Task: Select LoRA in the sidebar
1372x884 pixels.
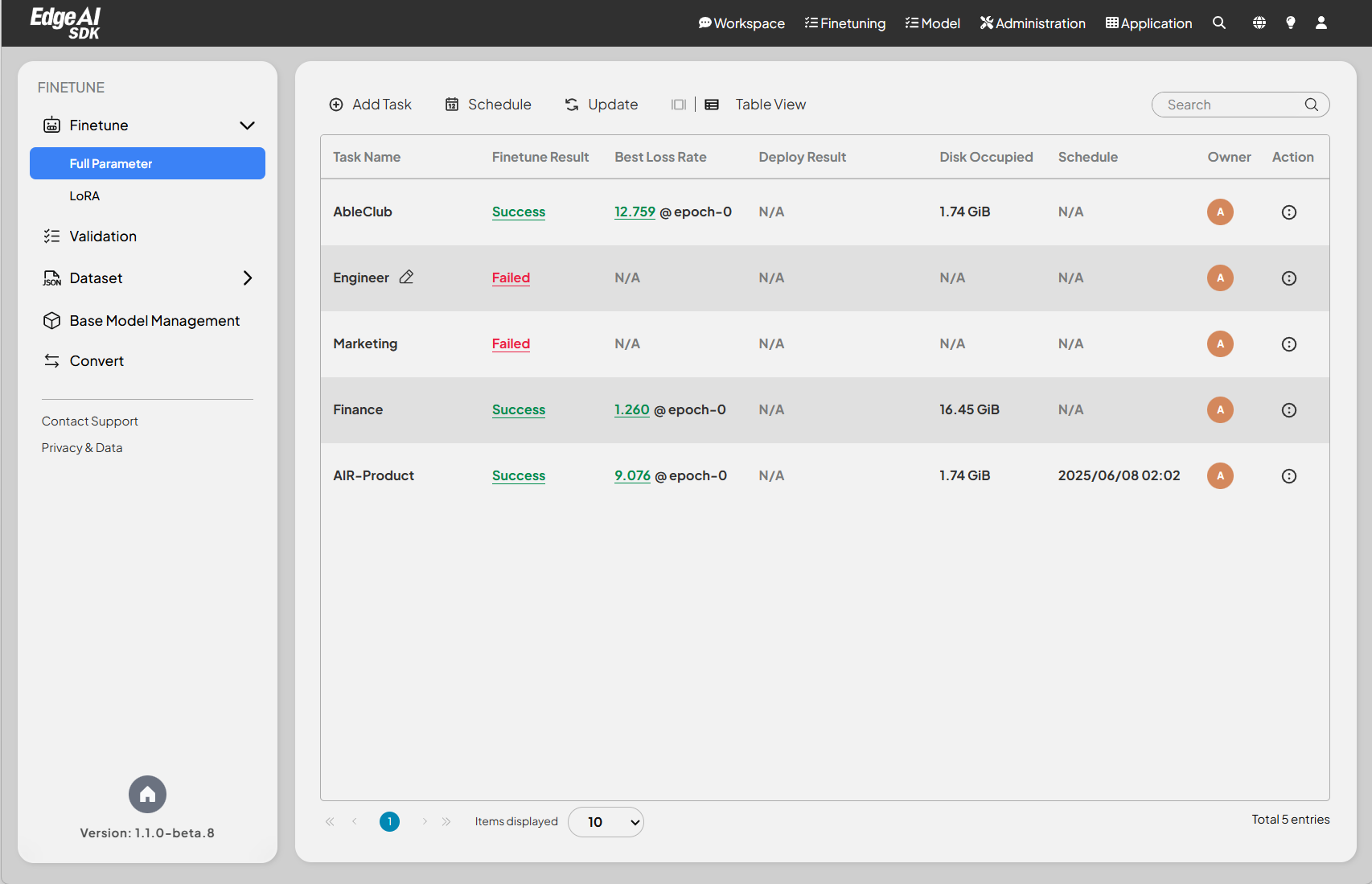Action: [x=84, y=196]
